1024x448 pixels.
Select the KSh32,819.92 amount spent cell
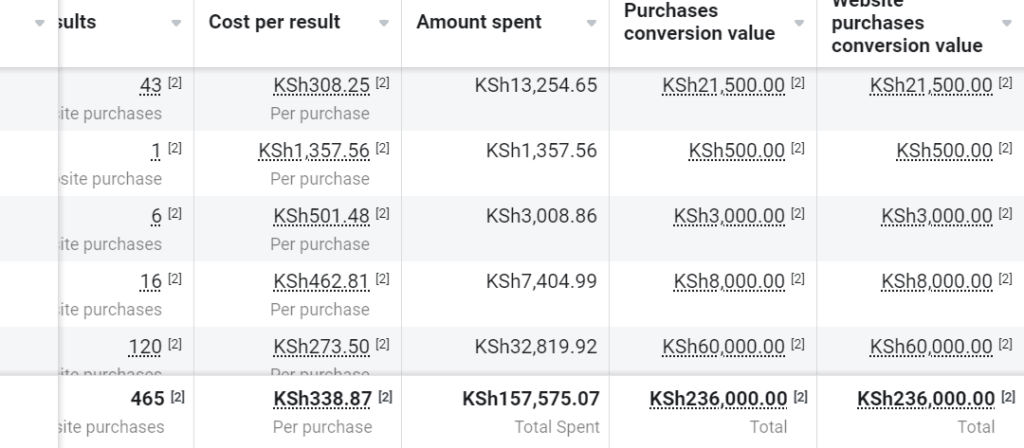(x=536, y=347)
